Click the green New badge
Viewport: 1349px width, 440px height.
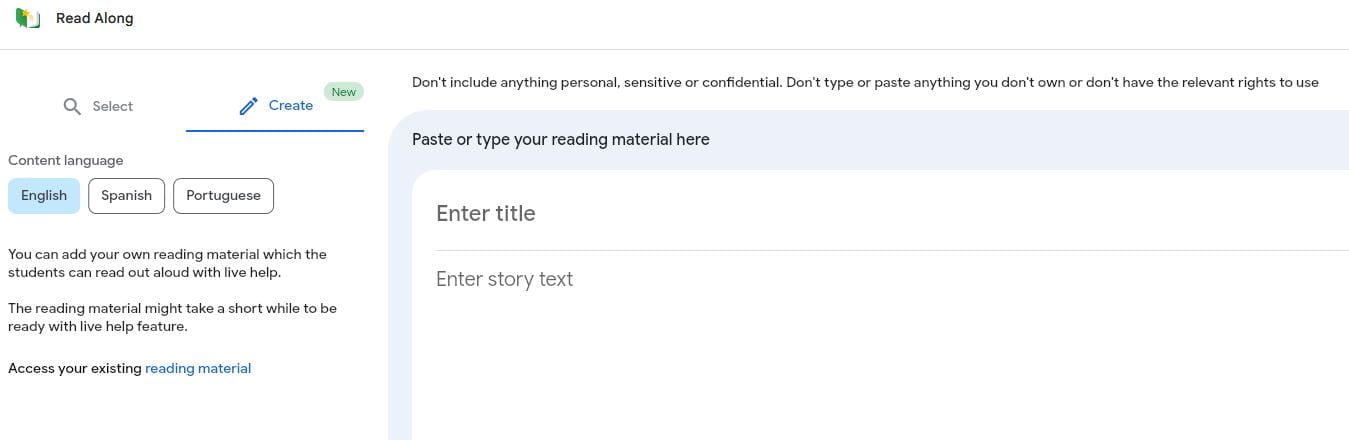tap(344, 92)
